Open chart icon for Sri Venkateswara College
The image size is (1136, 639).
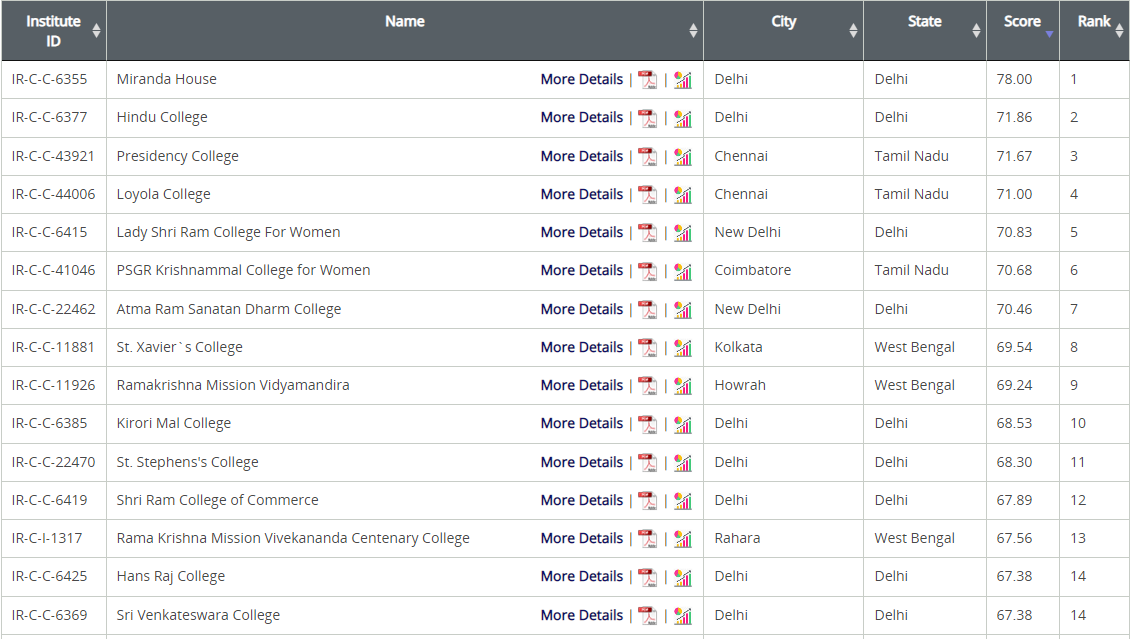coord(682,616)
